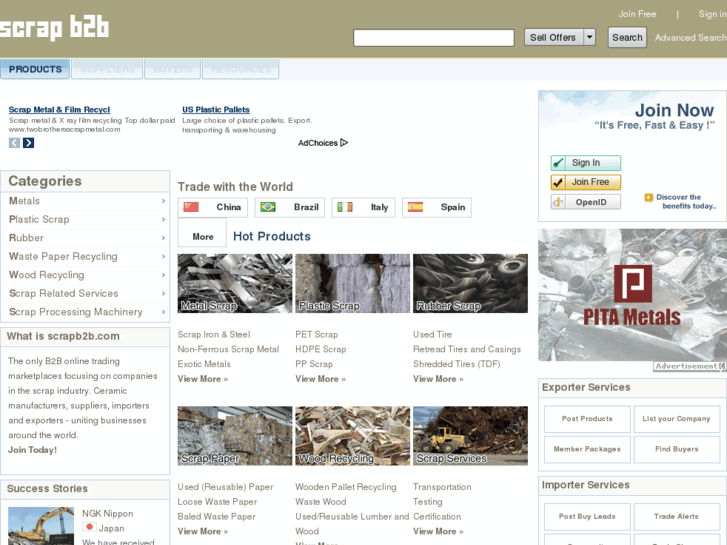The height and width of the screenshot is (545, 727).
Task: Open the Rubber Scrap thumbnail
Action: [471, 283]
